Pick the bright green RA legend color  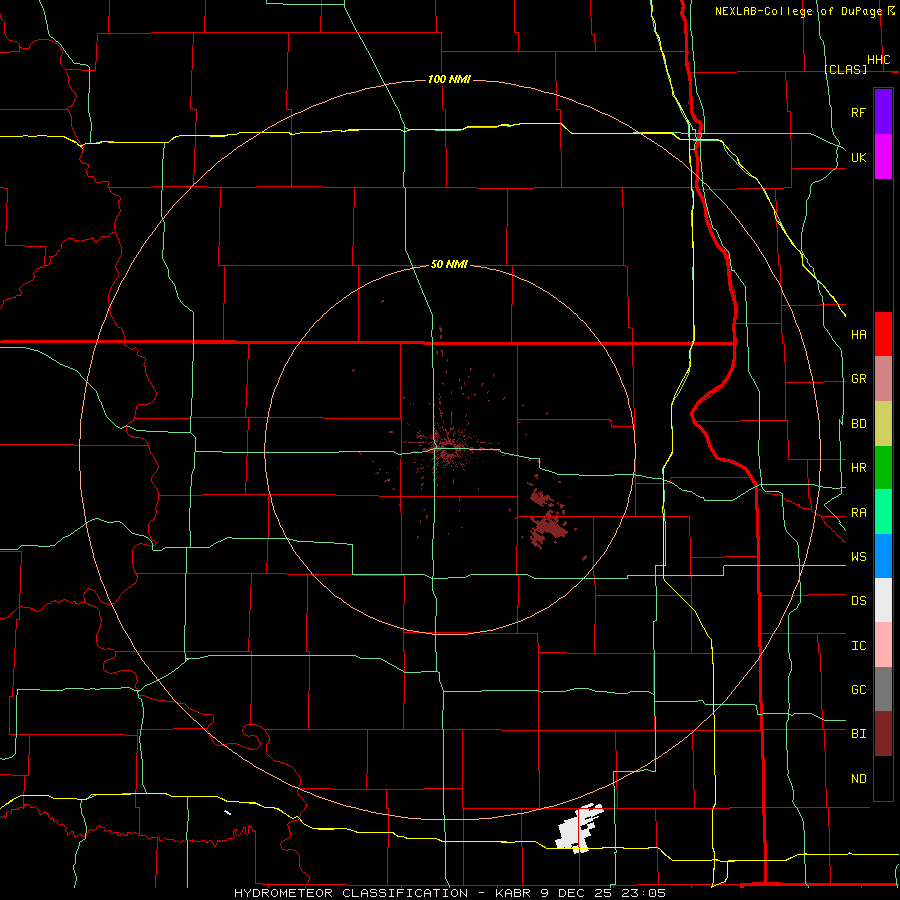(883, 512)
